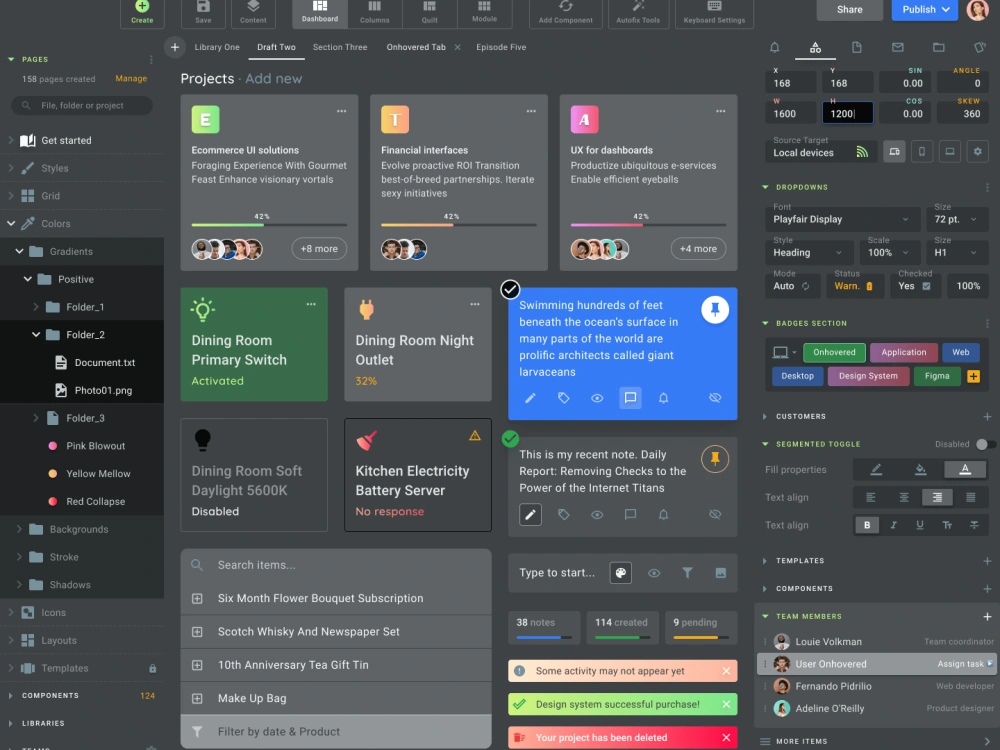This screenshot has width=1000, height=750.
Task: Select right text alignment
Action: [x=937, y=497]
